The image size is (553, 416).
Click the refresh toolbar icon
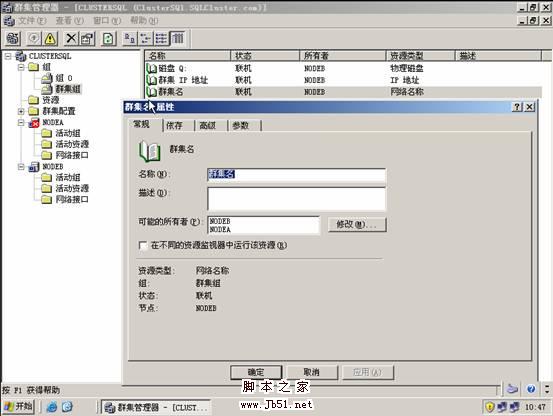[108, 38]
